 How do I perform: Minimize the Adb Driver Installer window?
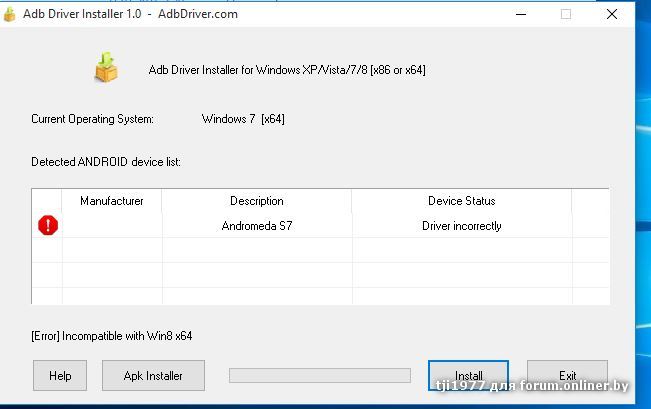pyautogui.click(x=518, y=14)
